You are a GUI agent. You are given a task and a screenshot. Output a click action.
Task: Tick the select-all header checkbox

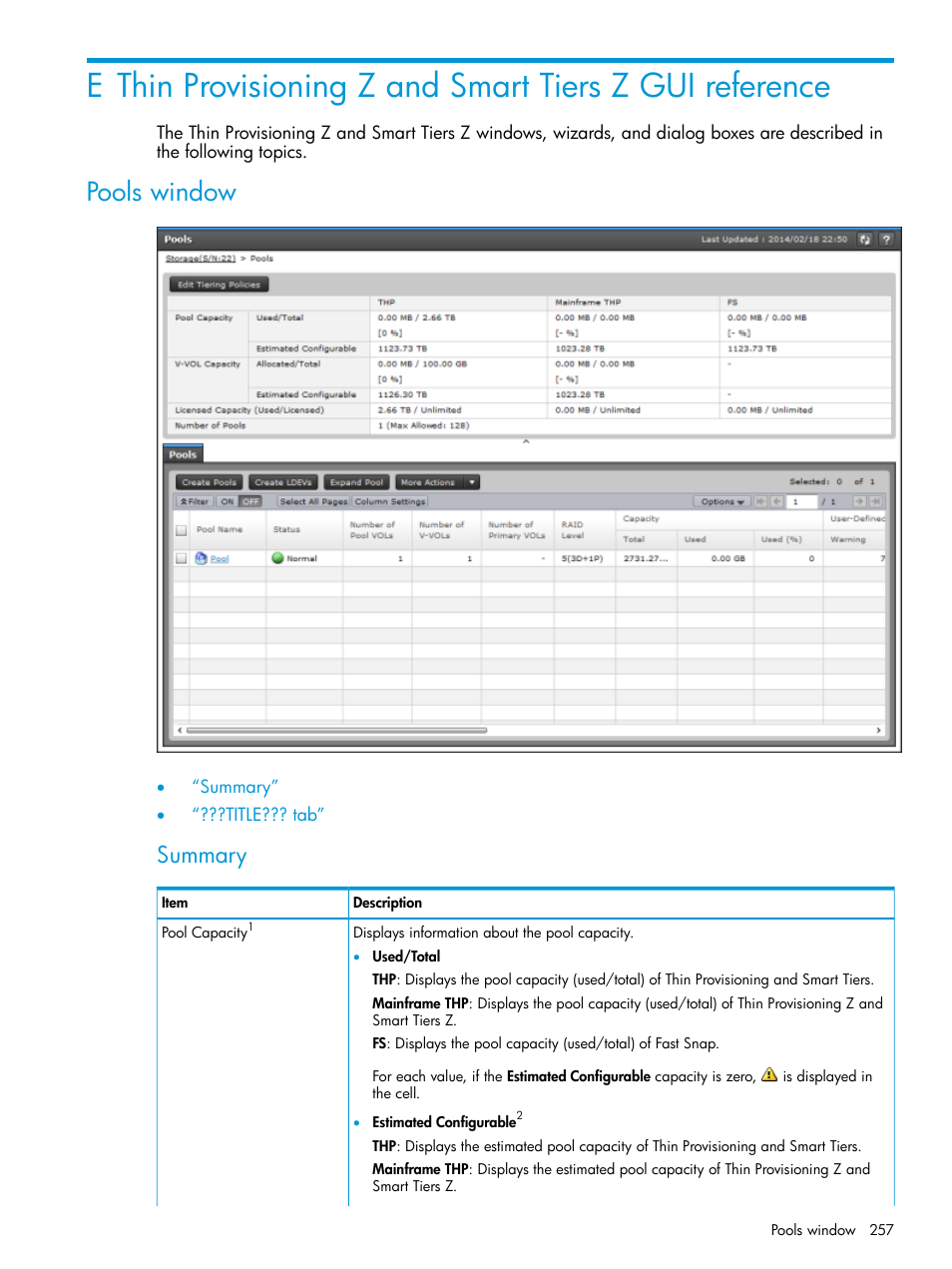pos(182,530)
